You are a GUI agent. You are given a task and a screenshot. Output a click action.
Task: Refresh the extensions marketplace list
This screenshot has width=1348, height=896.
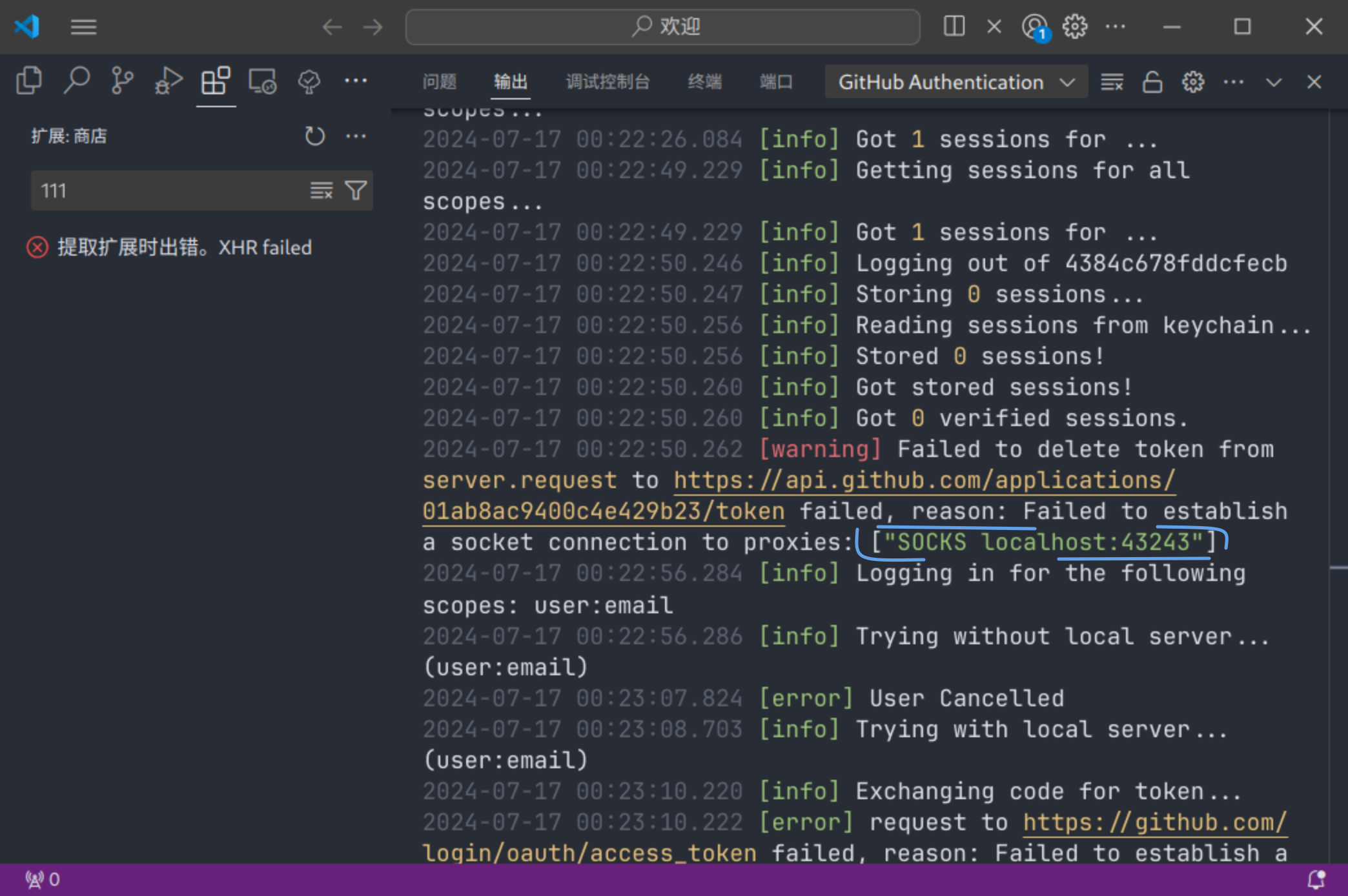[314, 136]
